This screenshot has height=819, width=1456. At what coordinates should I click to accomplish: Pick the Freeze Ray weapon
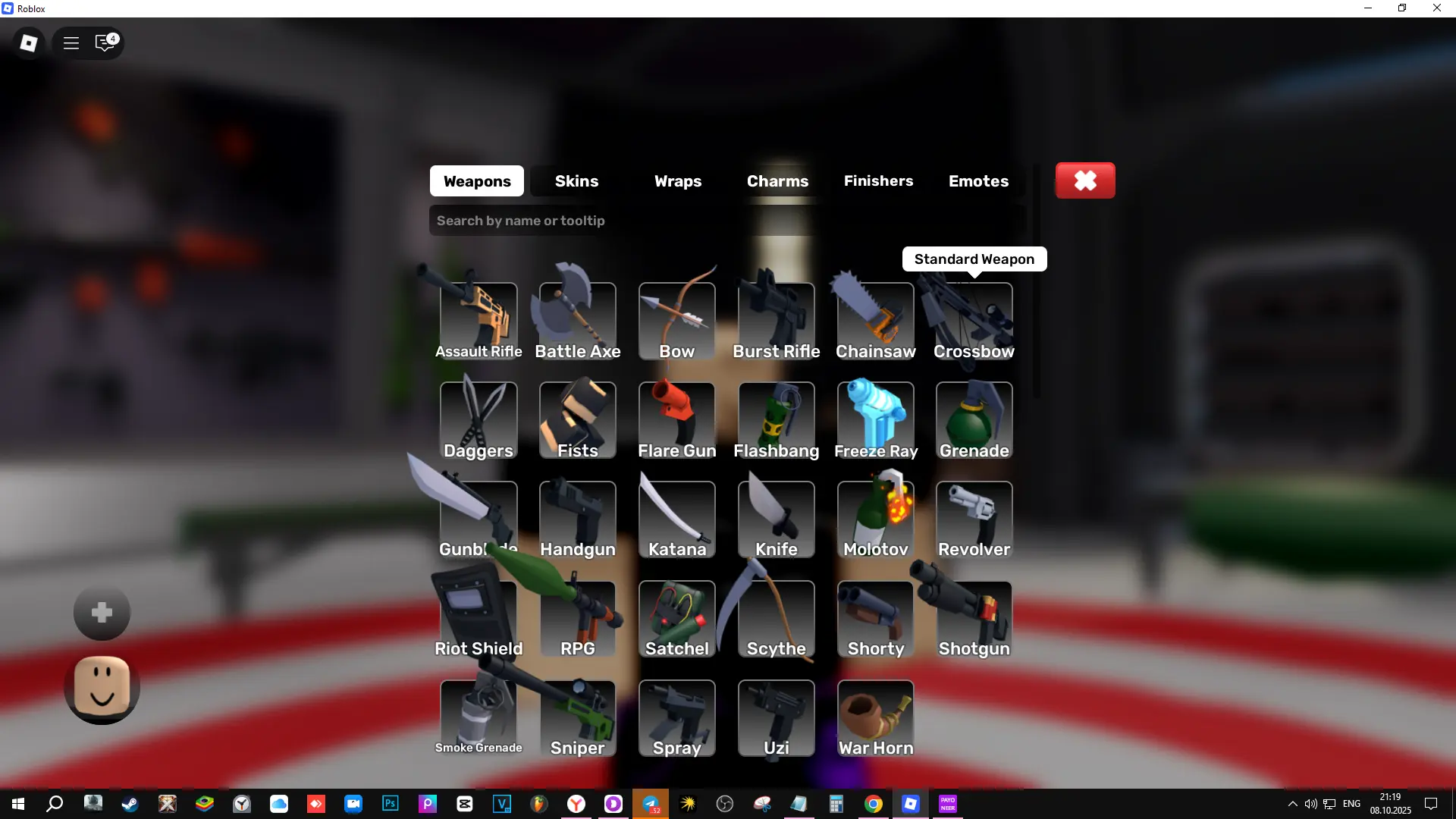point(876,419)
